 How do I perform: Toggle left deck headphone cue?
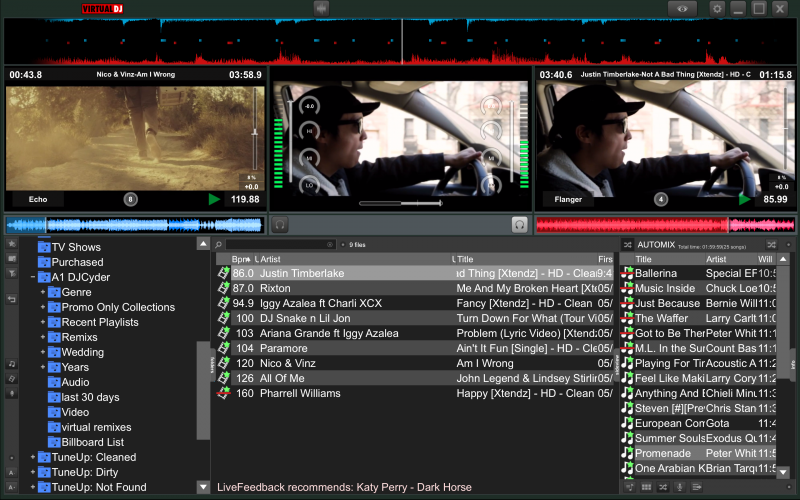[280, 224]
